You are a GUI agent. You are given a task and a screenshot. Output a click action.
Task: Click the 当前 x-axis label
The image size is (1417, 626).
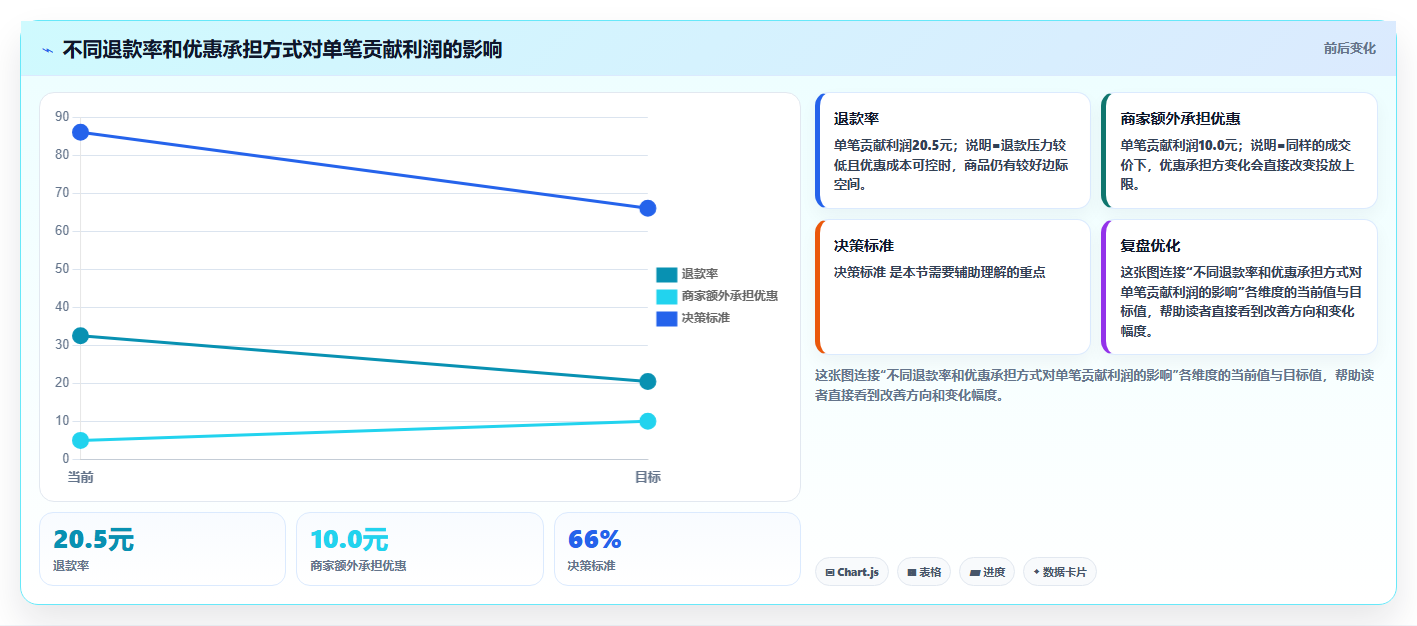click(81, 477)
